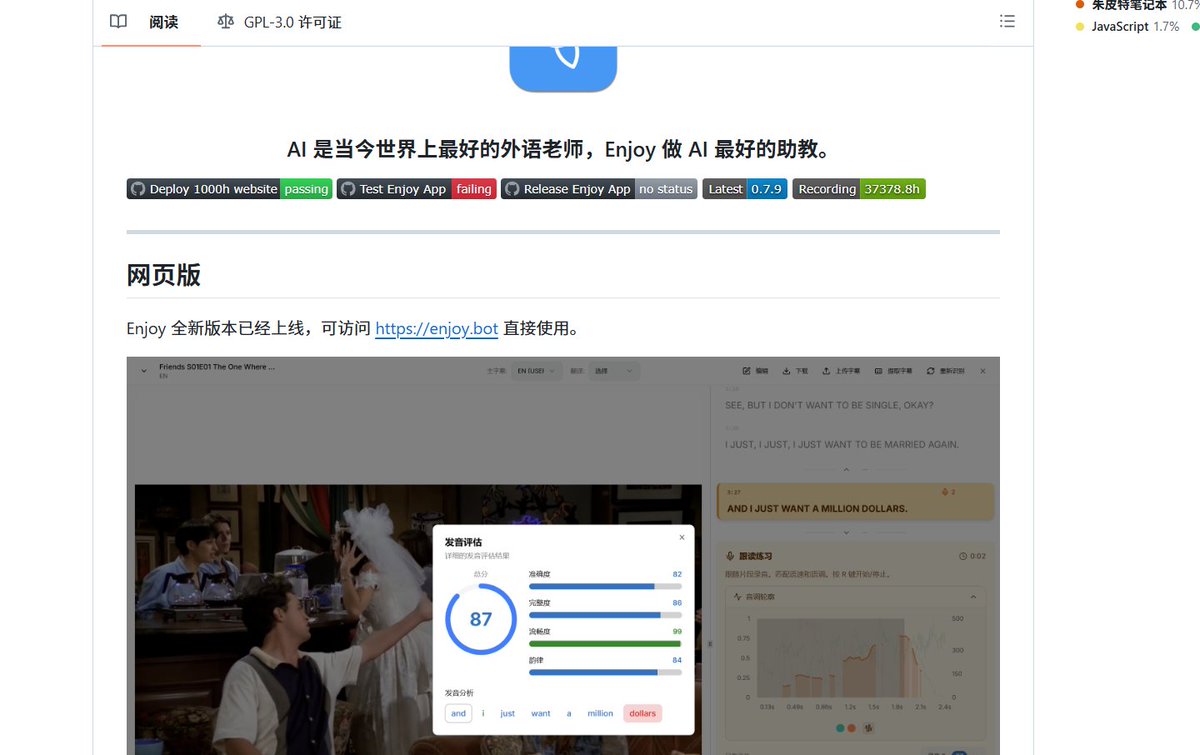
Task: Select the word 'million' in 发音分析
Action: [600, 713]
